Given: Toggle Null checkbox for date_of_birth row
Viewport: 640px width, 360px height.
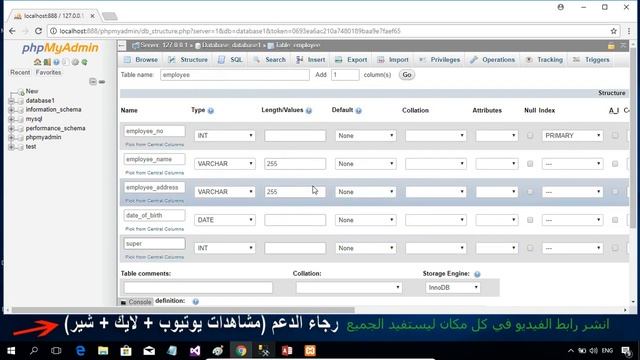Looking at the screenshot, I should pyautogui.click(x=530, y=220).
